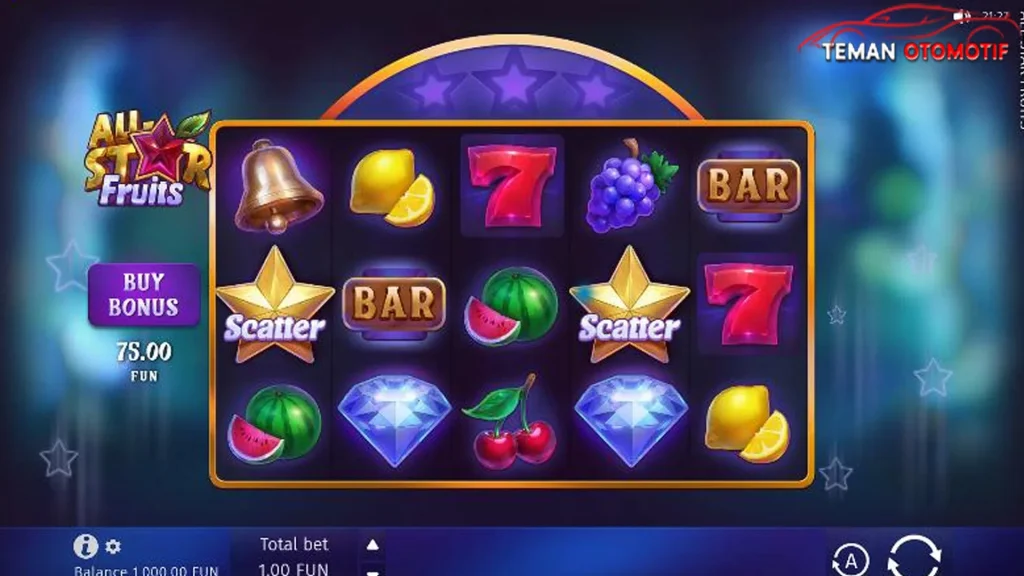Click the golden bell symbol
The image size is (1024, 576).
(277, 186)
